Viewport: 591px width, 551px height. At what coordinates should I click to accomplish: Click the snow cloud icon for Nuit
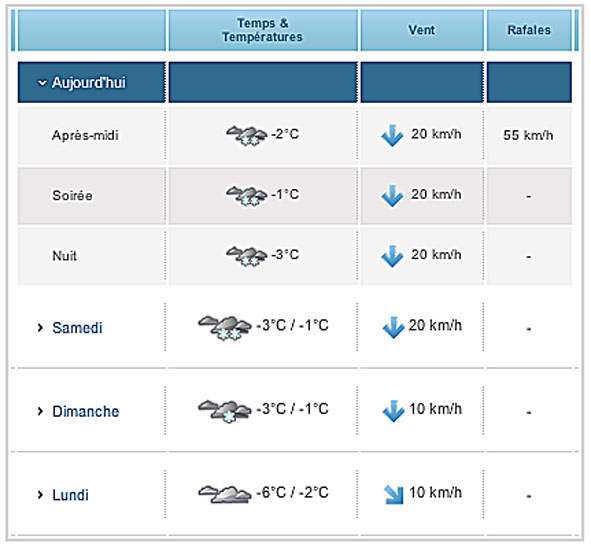[x=247, y=256]
